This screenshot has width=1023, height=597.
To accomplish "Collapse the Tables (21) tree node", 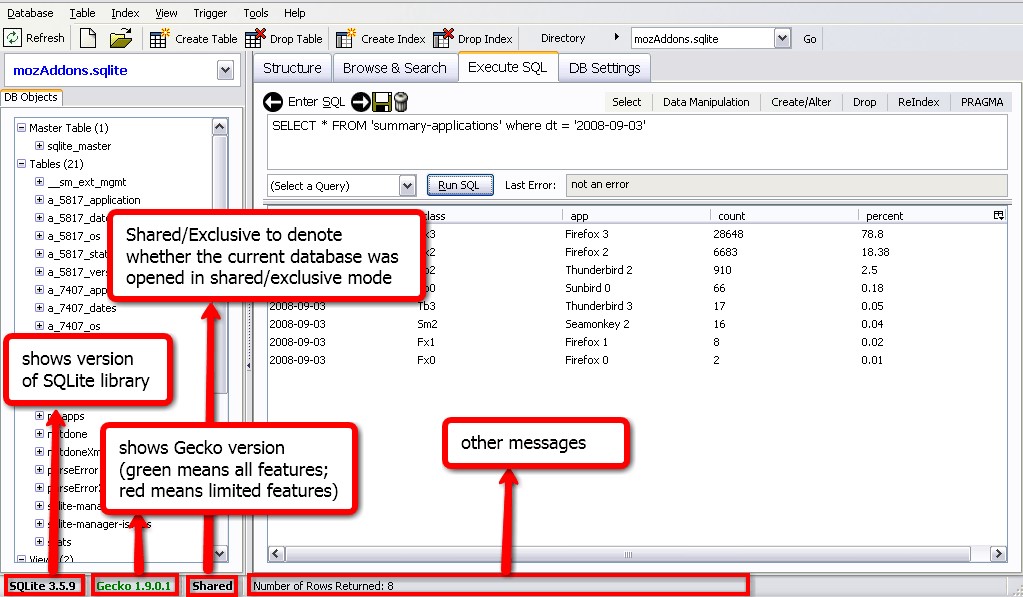I will click(x=24, y=161).
